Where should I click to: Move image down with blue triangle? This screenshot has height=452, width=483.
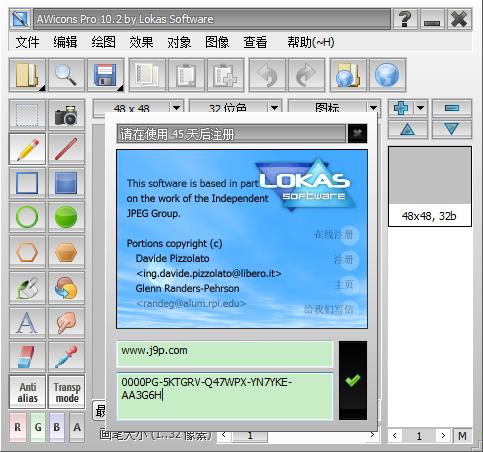click(452, 129)
